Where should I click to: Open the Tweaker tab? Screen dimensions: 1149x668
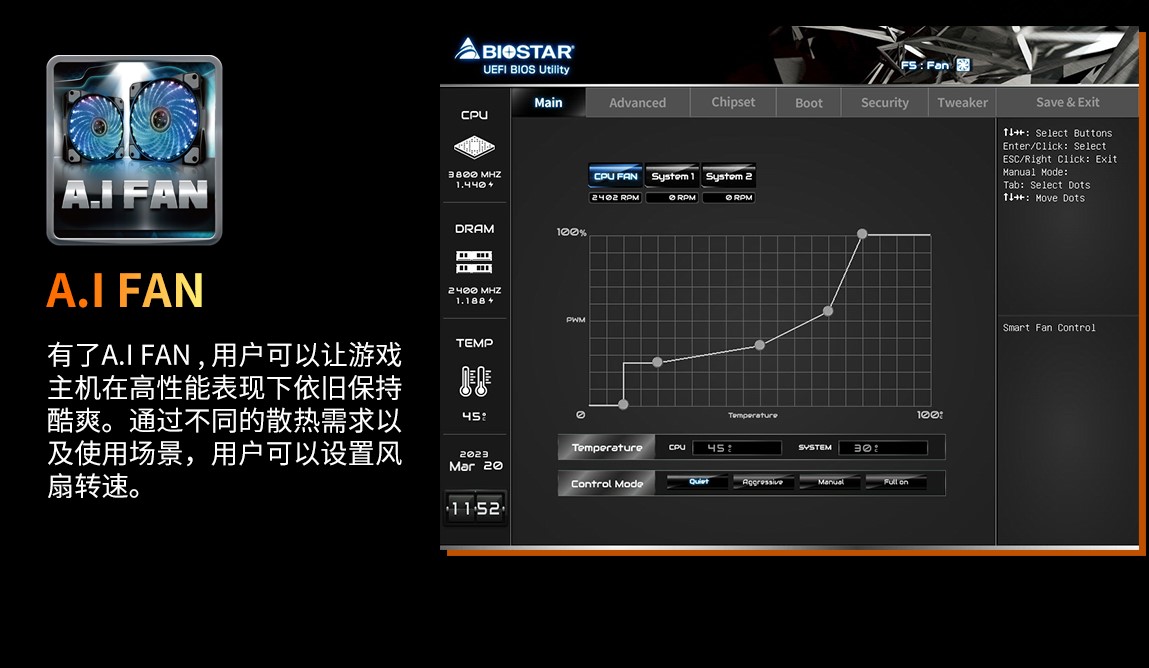(x=962, y=103)
